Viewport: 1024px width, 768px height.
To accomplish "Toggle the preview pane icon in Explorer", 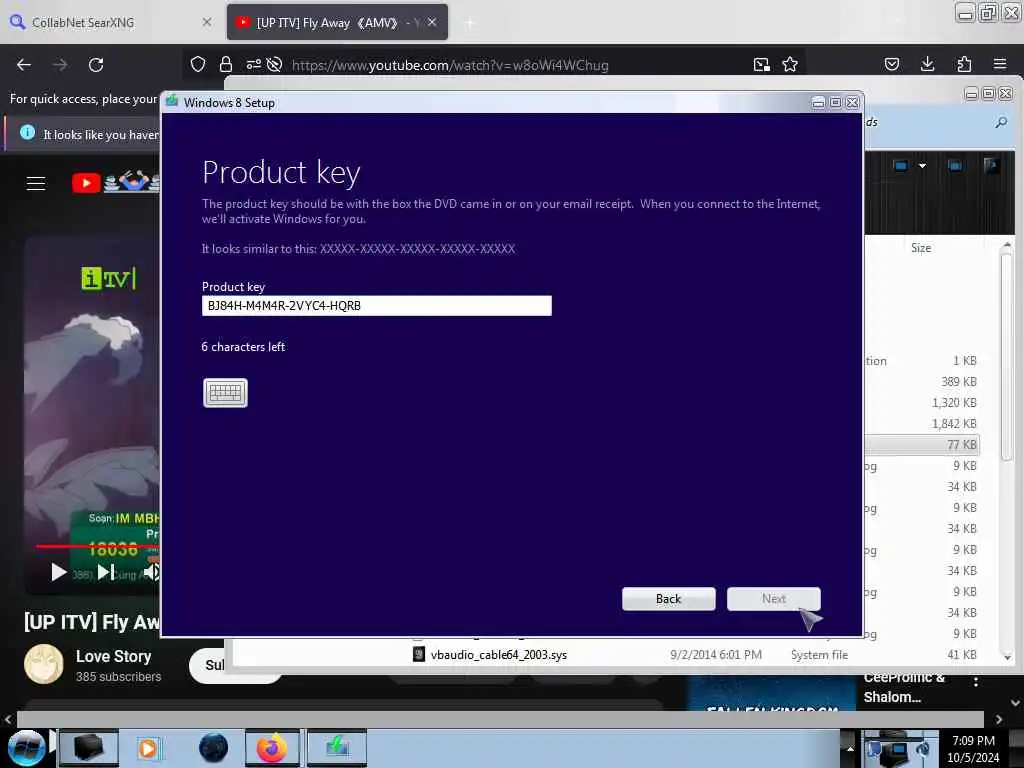I will point(955,166).
